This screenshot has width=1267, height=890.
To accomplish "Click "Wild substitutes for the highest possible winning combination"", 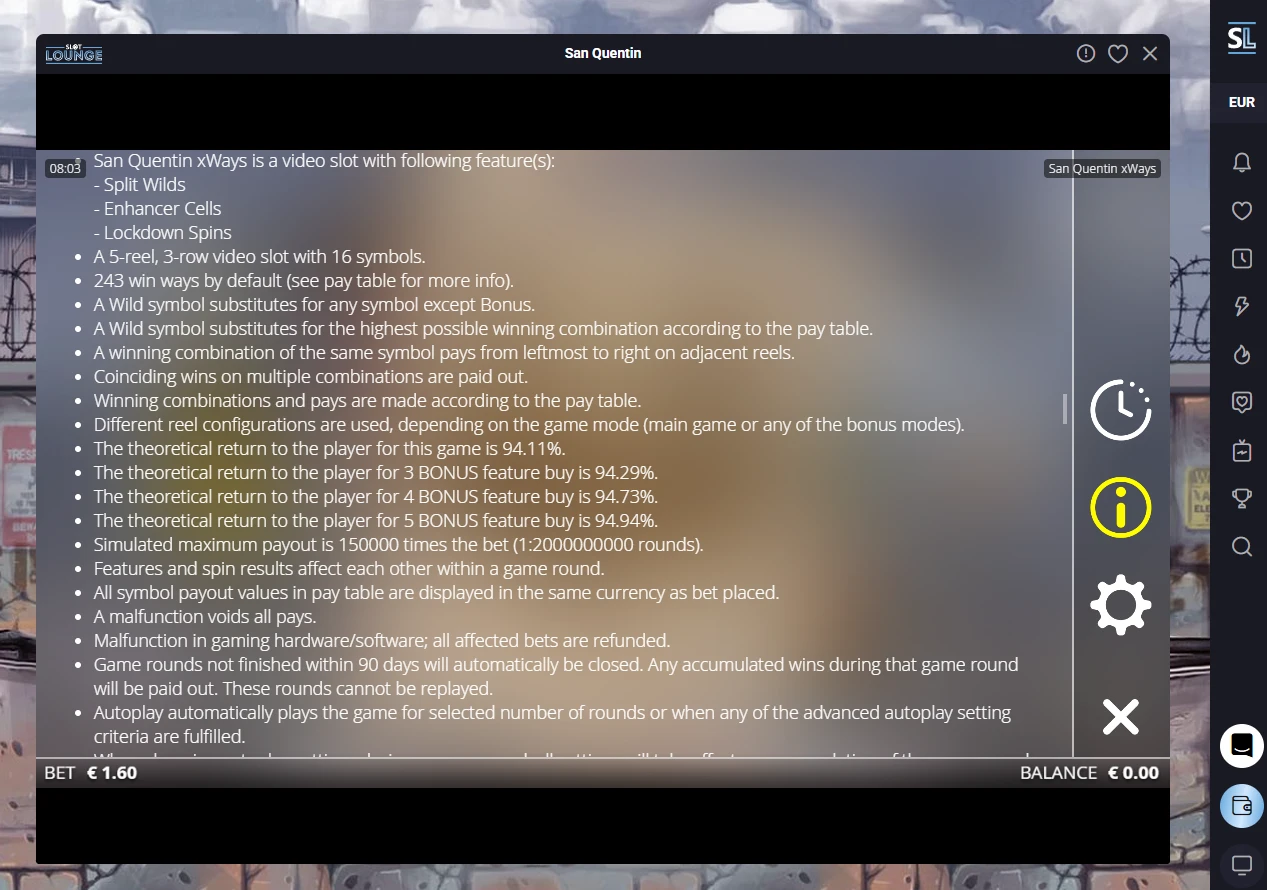I will point(483,329).
